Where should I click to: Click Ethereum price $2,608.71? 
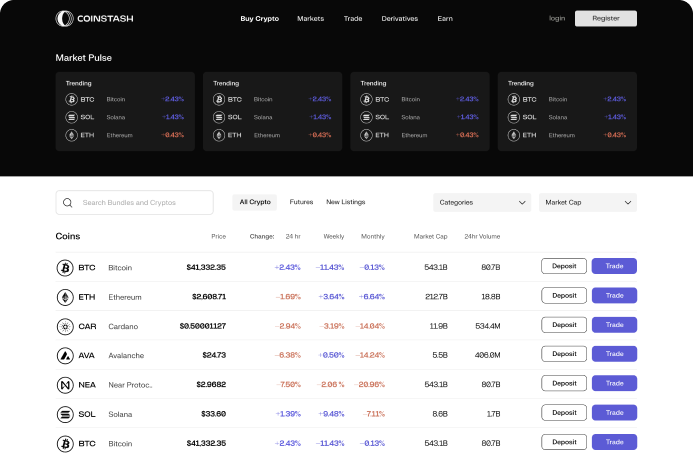pyautogui.click(x=209, y=297)
